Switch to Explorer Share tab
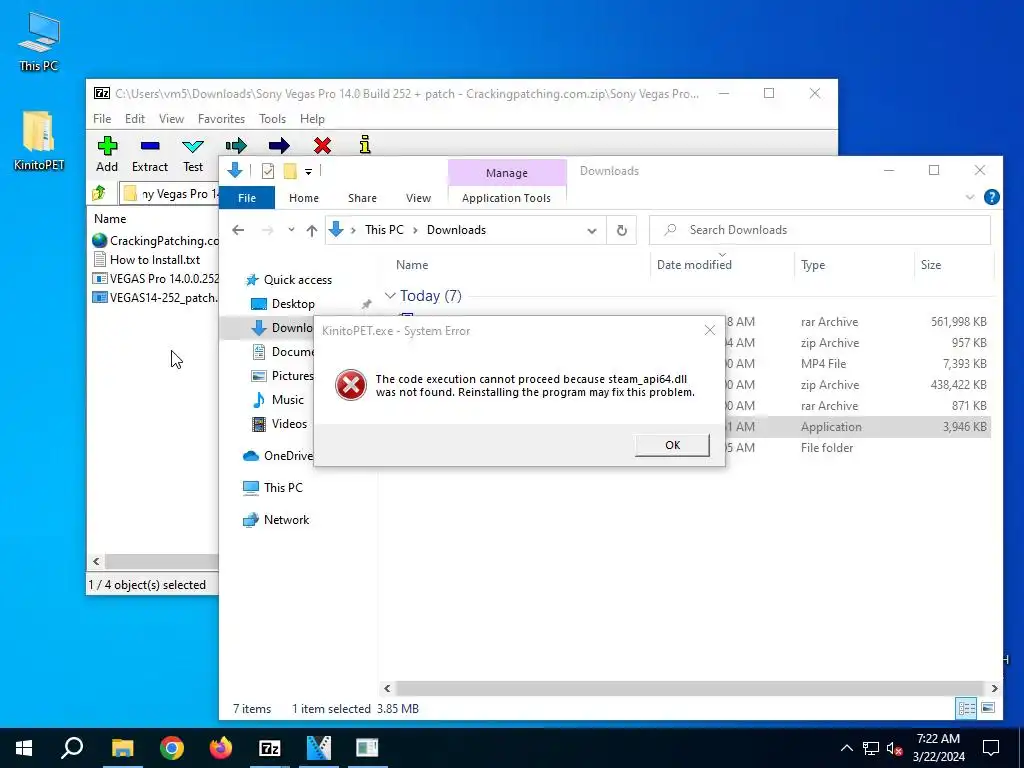 [x=362, y=198]
